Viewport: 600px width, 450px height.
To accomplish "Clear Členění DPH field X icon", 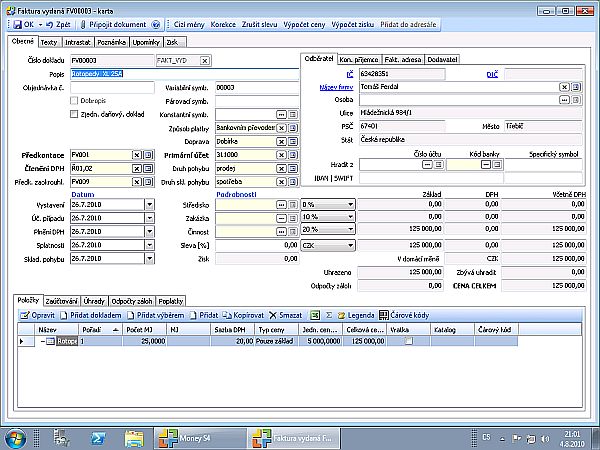I will tap(137, 168).
